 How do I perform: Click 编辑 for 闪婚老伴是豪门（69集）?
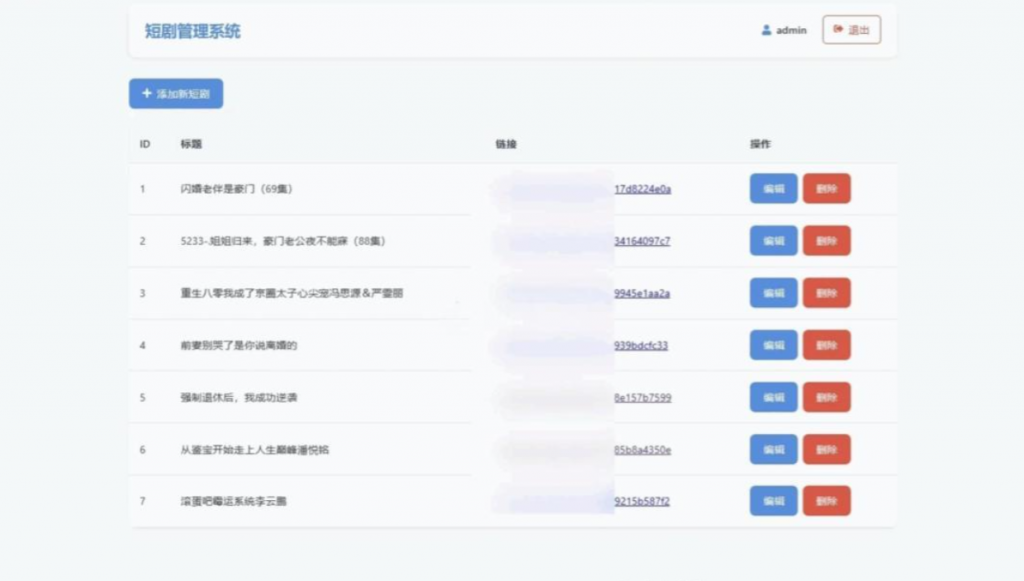[772, 188]
